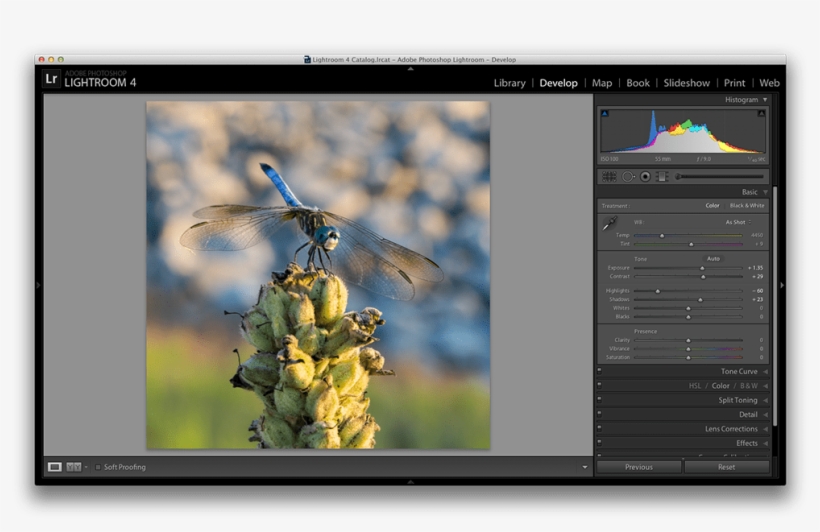Expand the Lens Corrections panel
Image resolution: width=820 pixels, height=532 pixels.
(x=765, y=428)
